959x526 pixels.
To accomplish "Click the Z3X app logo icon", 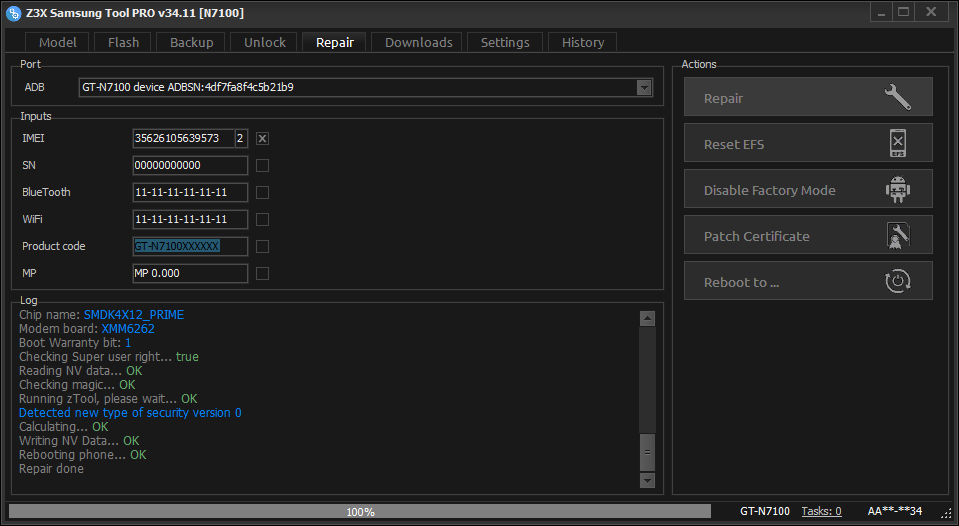I will click(13, 13).
